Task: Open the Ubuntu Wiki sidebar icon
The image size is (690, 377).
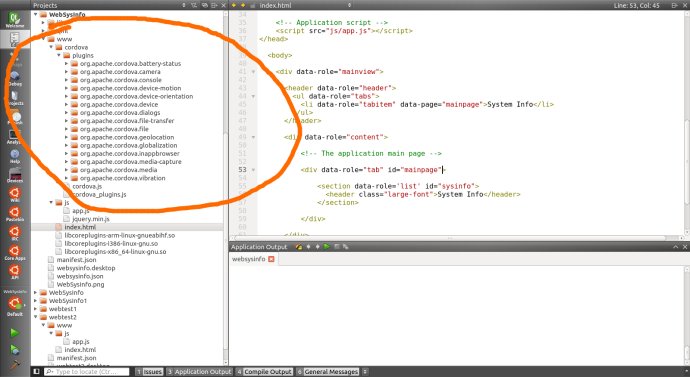Action: [x=15, y=194]
